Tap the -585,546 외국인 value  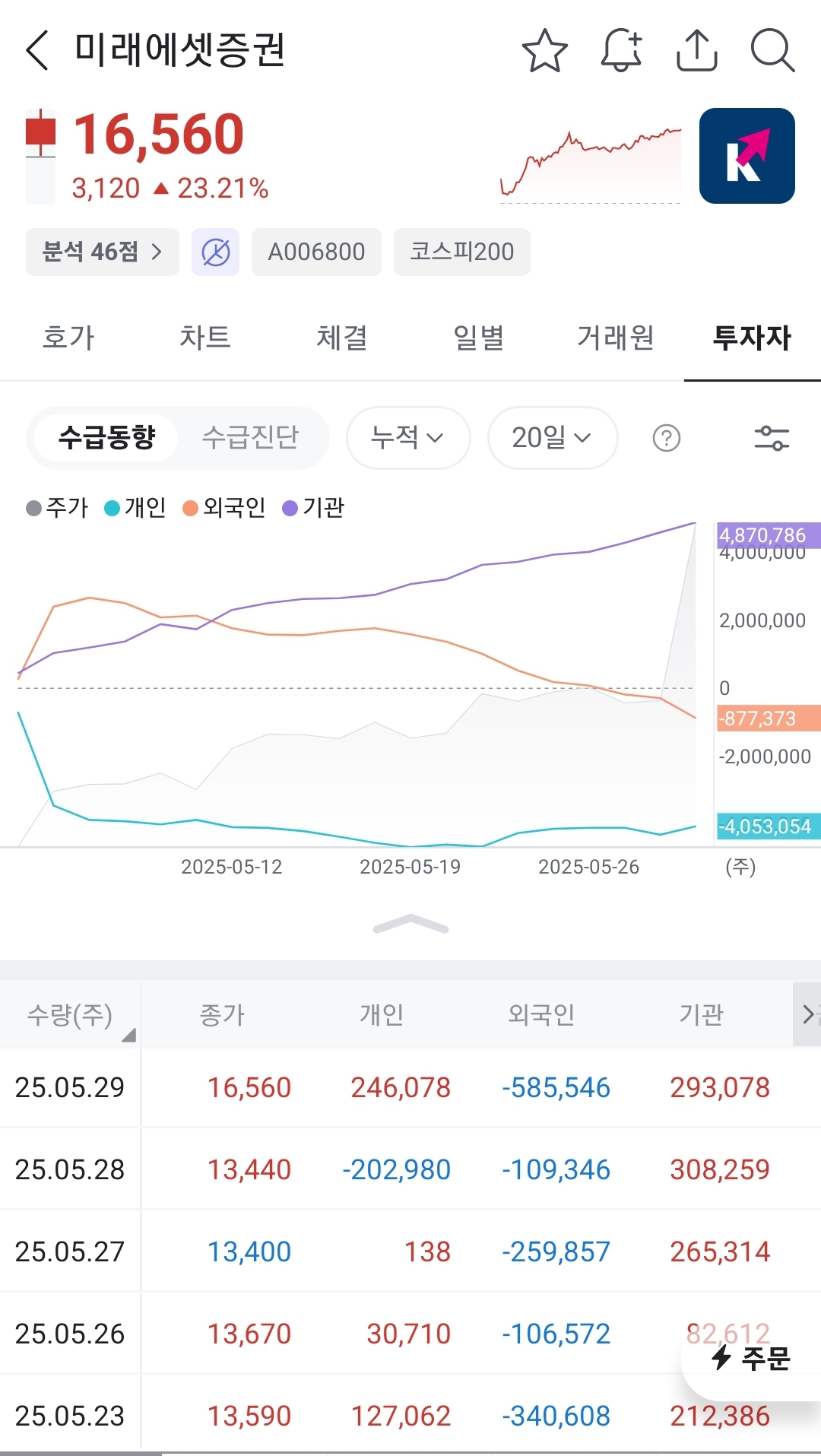[556, 1088]
